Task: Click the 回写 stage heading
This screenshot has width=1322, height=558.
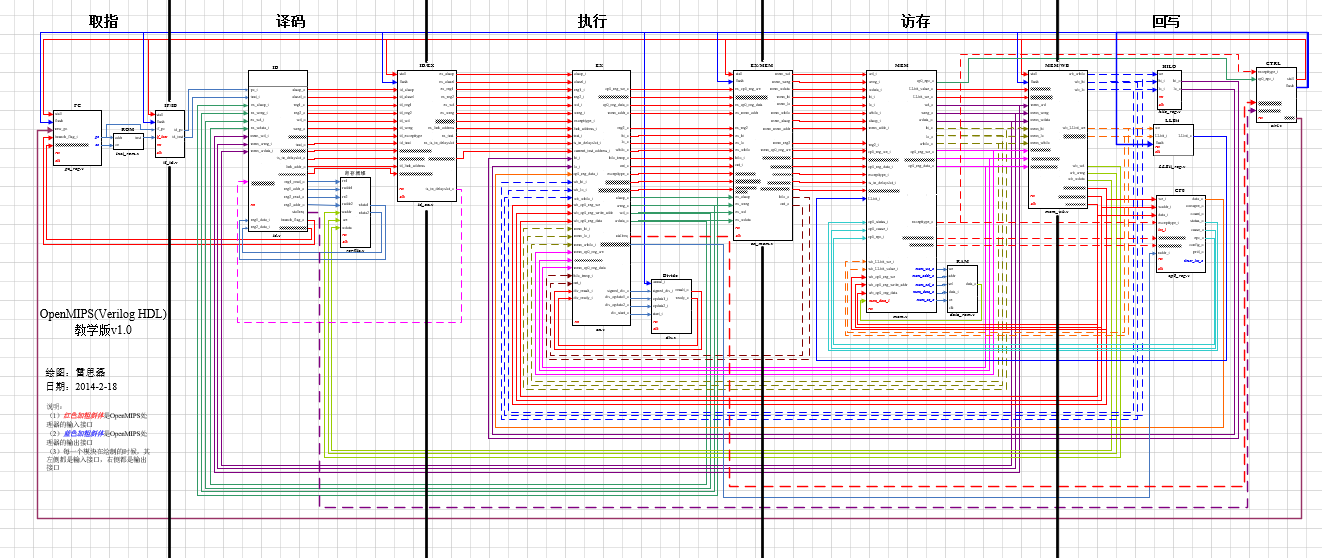Action: (1167, 19)
